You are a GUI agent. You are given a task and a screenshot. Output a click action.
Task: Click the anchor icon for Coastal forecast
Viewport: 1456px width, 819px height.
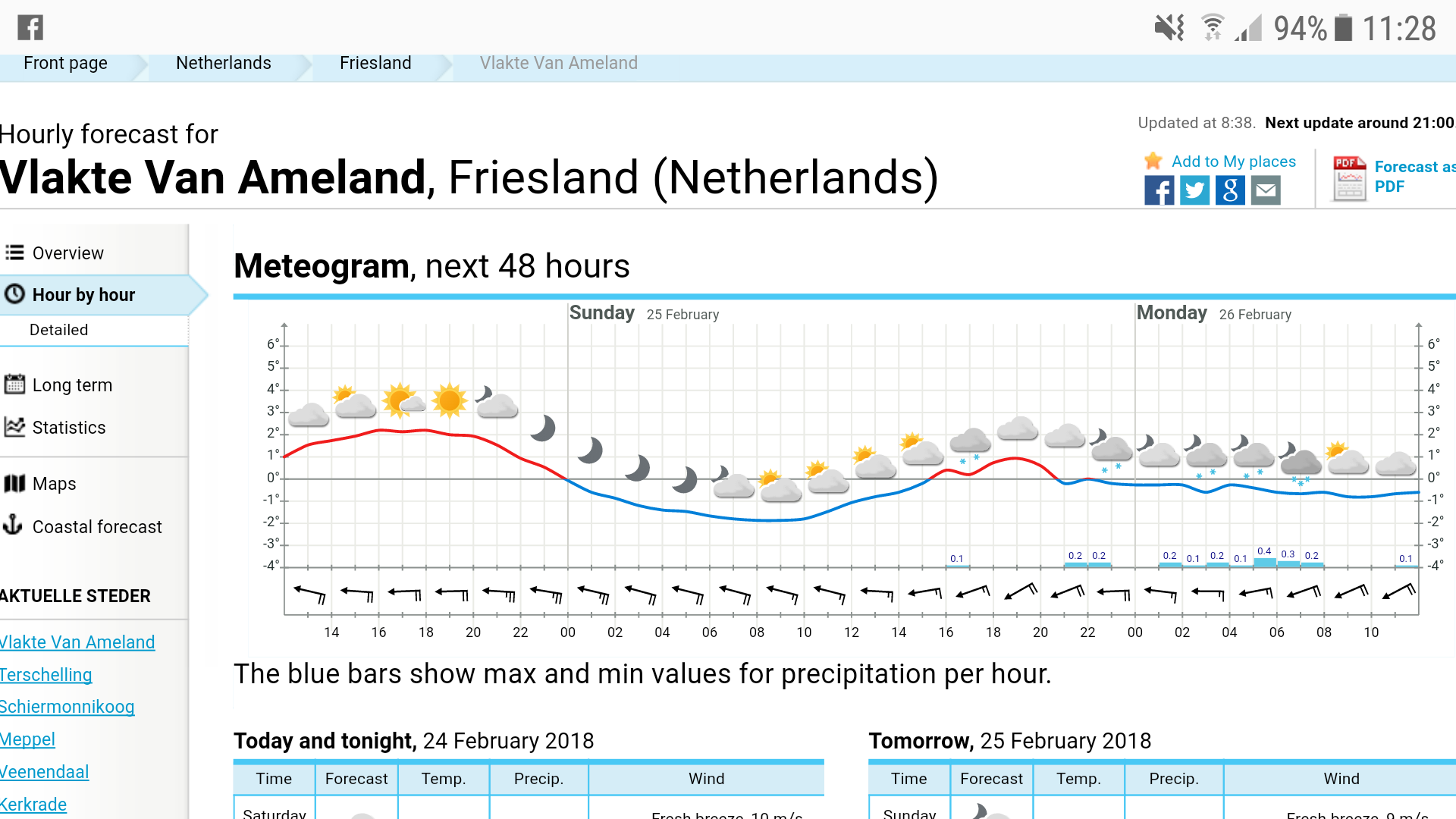13,525
